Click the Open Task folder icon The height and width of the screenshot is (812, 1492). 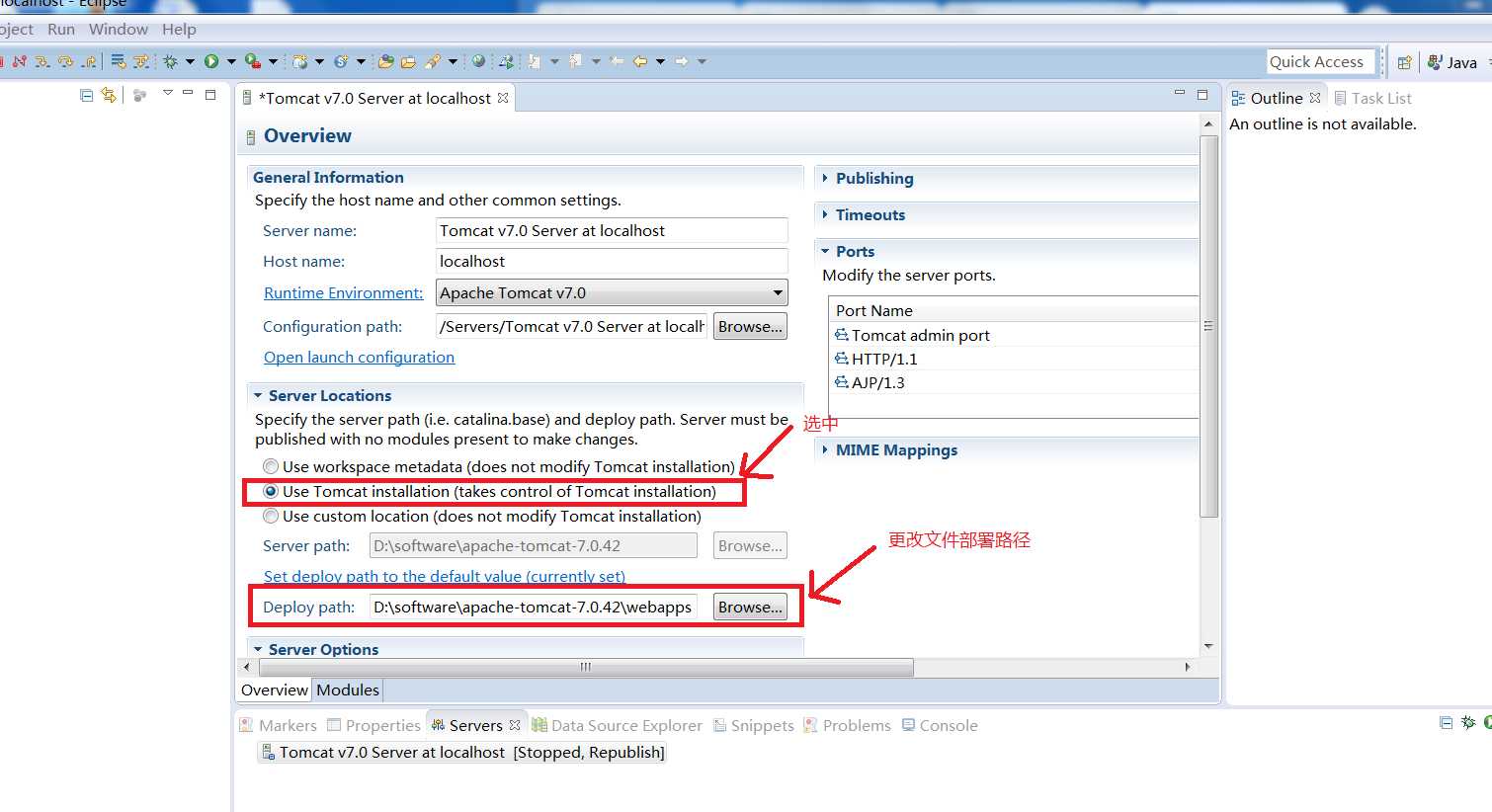tap(408, 61)
